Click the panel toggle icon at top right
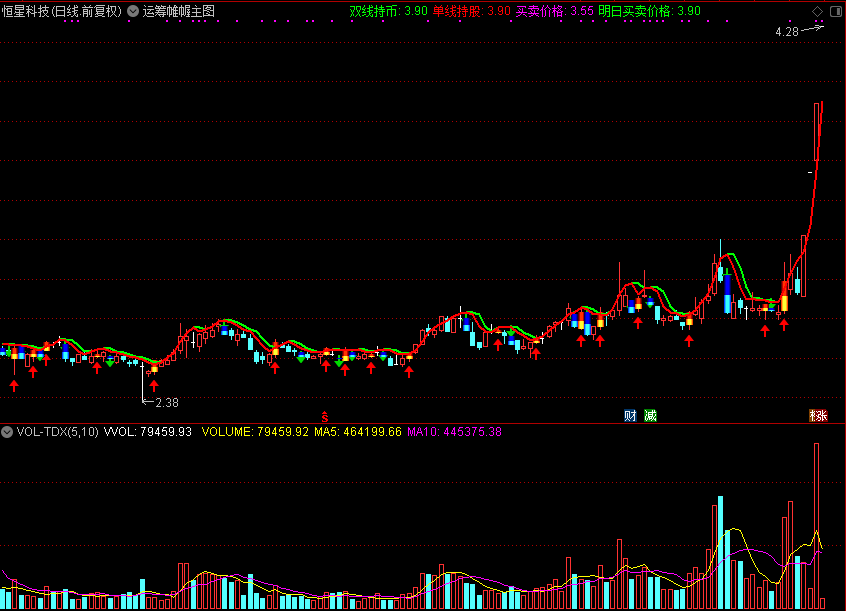The height and width of the screenshot is (611, 846). click(836, 11)
